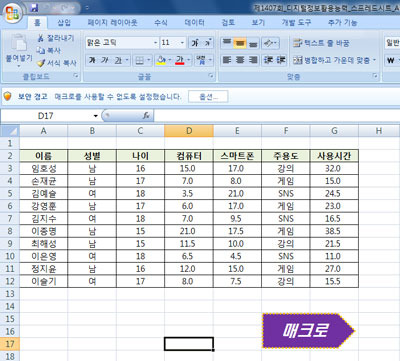
Task: Save the workbook from quick access toolbar
Action: (34, 8)
